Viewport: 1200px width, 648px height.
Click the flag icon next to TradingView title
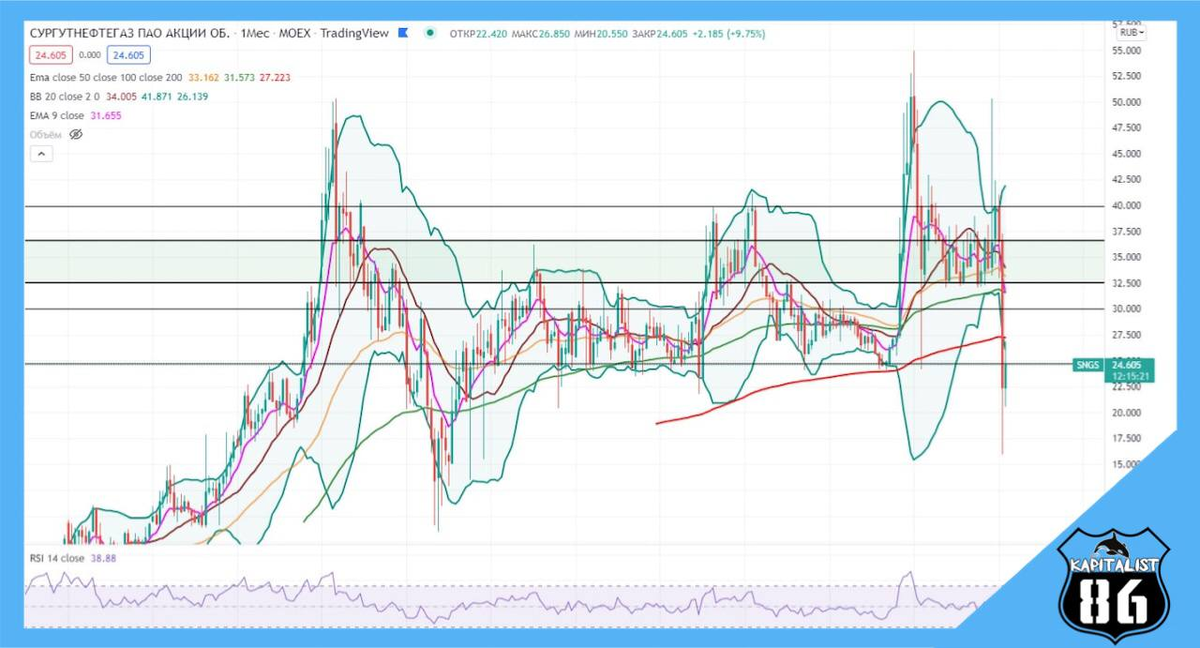tap(403, 32)
